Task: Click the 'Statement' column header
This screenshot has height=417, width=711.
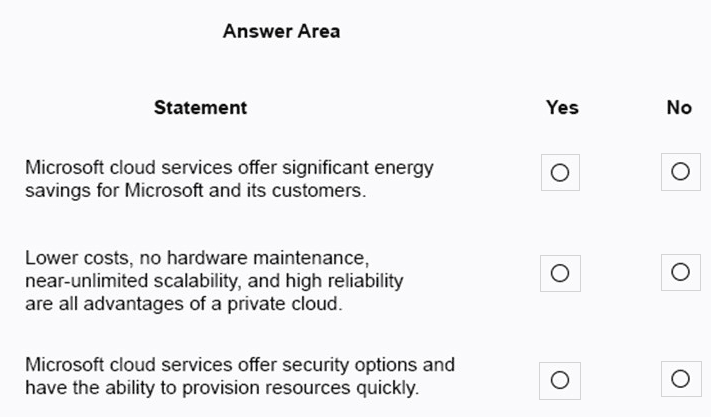Action: click(x=200, y=107)
